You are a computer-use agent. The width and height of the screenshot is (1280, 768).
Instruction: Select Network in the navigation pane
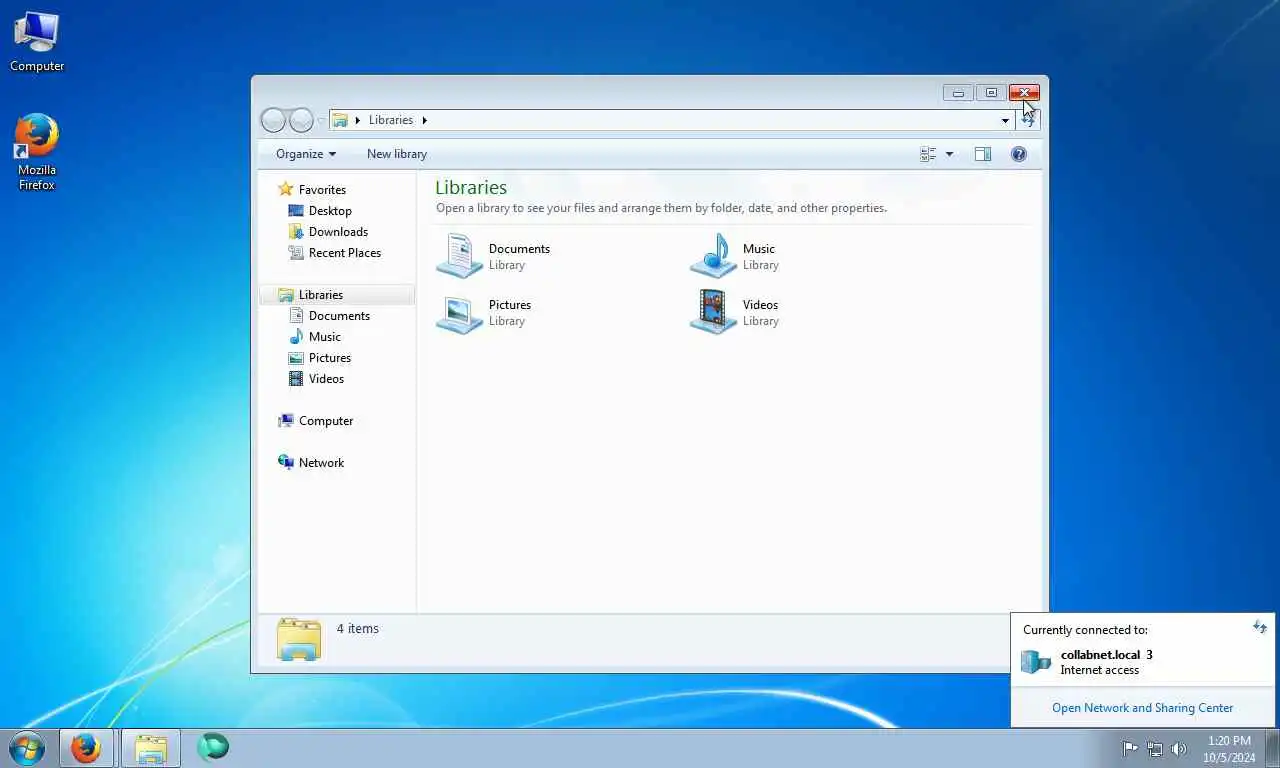click(321, 463)
